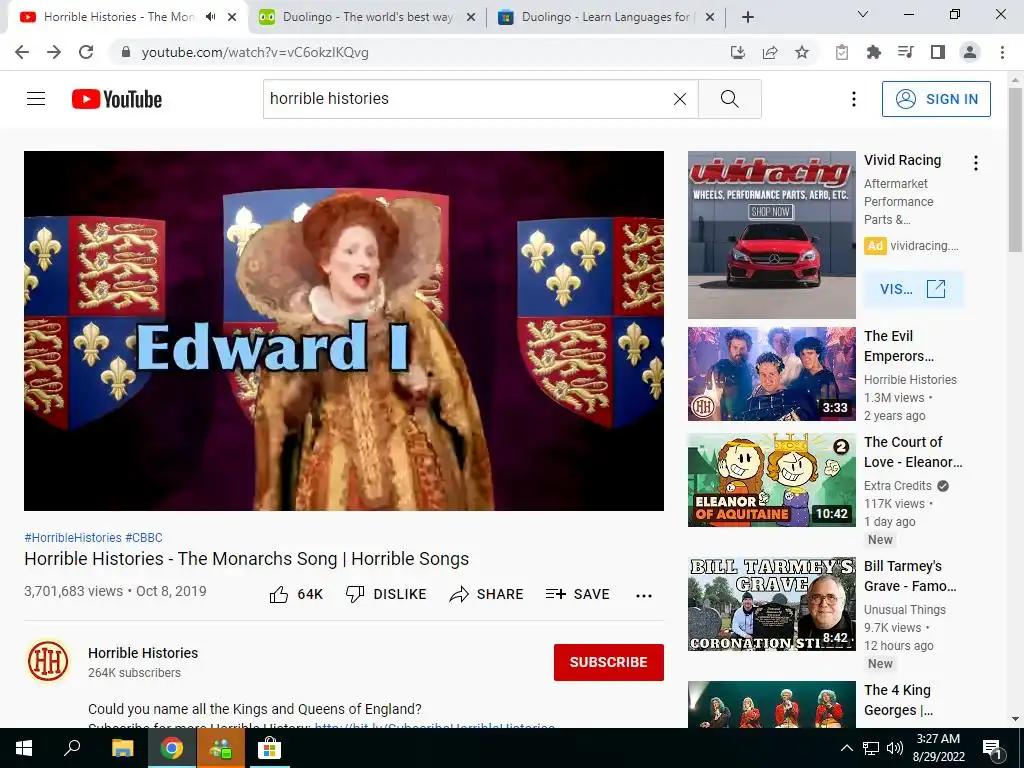Open the Horrible Histories channel avatar
Screen dimensions: 1024x768
tap(48, 661)
